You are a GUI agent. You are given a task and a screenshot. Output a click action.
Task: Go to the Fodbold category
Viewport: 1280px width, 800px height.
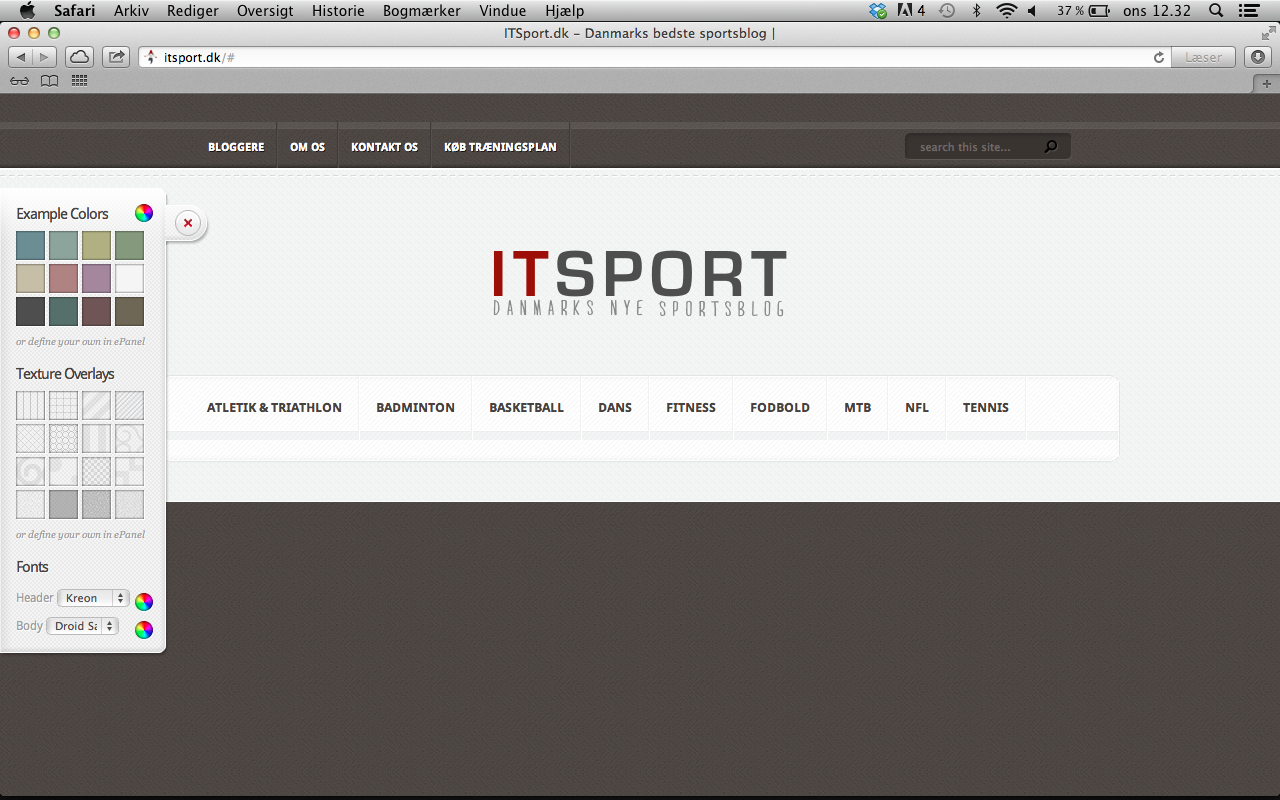[779, 408]
